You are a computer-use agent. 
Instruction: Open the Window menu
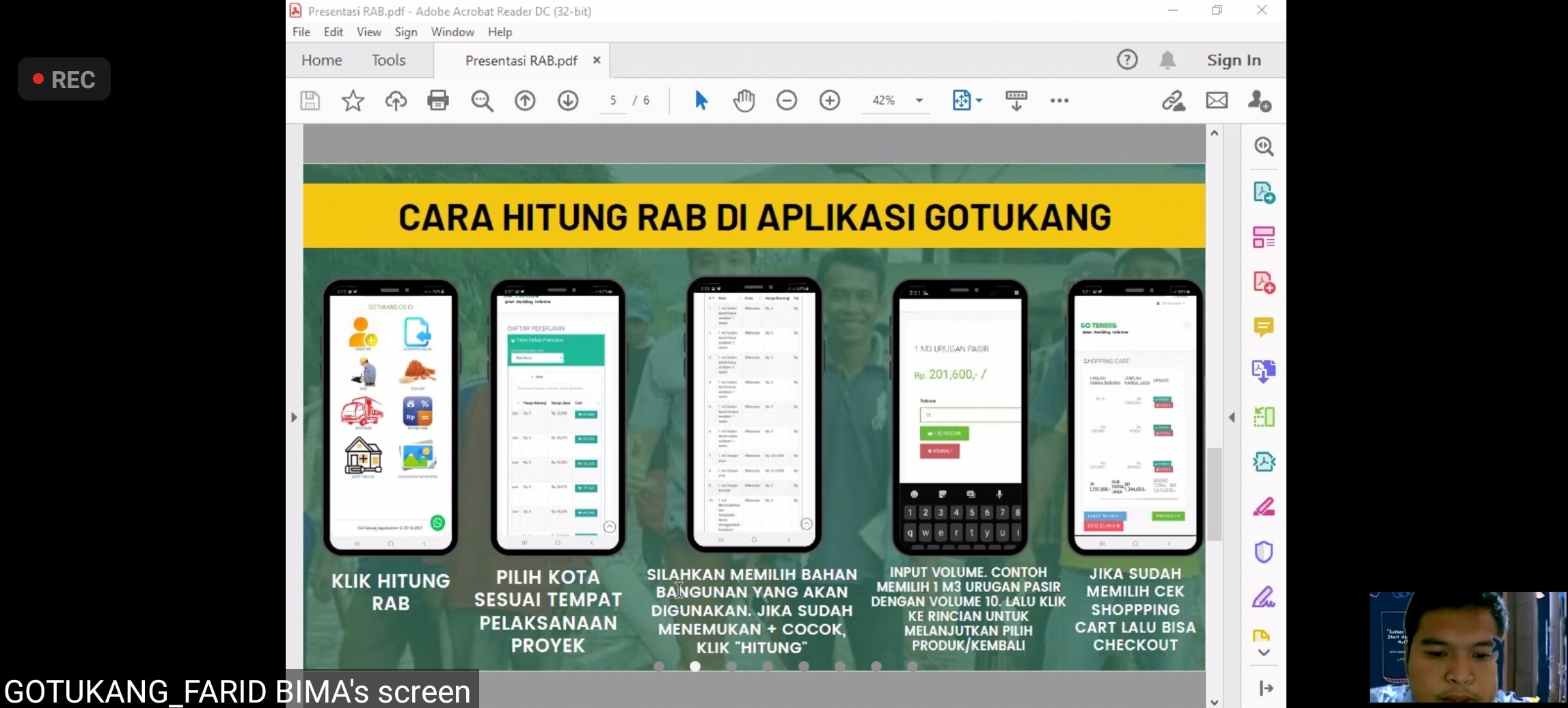452,32
